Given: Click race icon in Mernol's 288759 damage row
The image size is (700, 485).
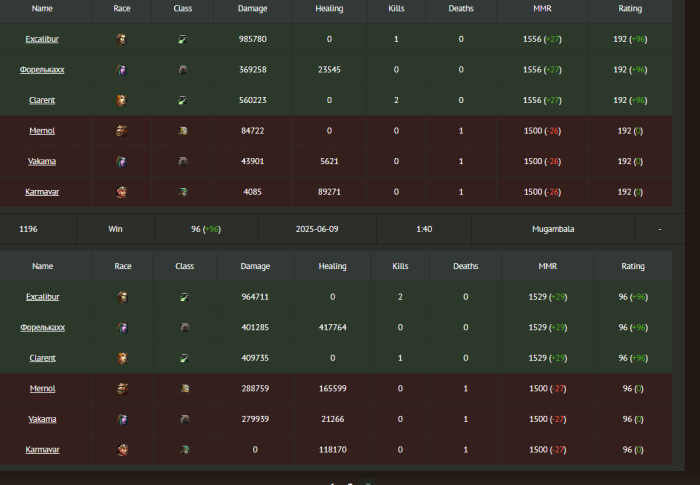Looking at the screenshot, I should (x=122, y=389).
